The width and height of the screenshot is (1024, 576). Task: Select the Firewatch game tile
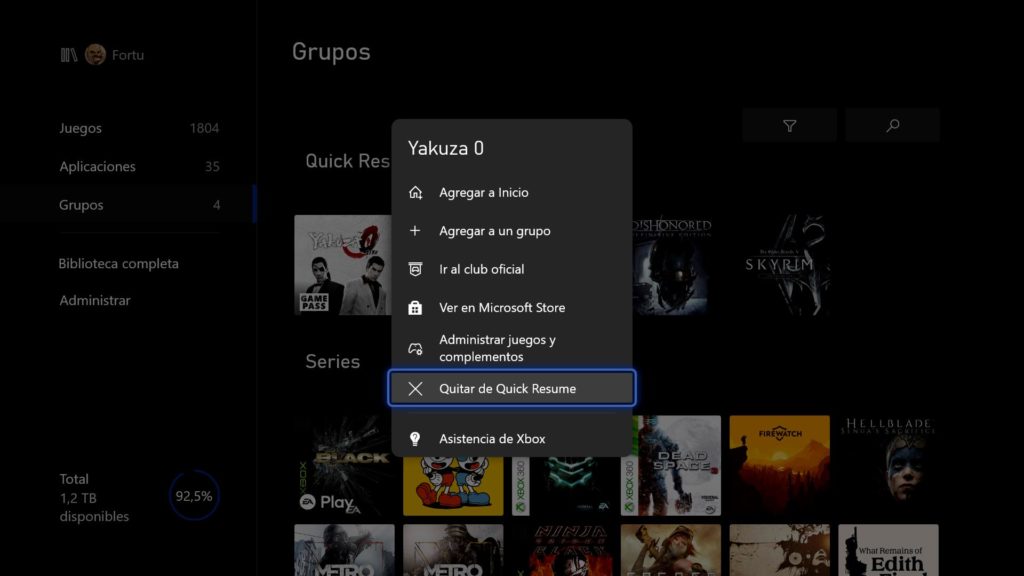click(x=780, y=466)
